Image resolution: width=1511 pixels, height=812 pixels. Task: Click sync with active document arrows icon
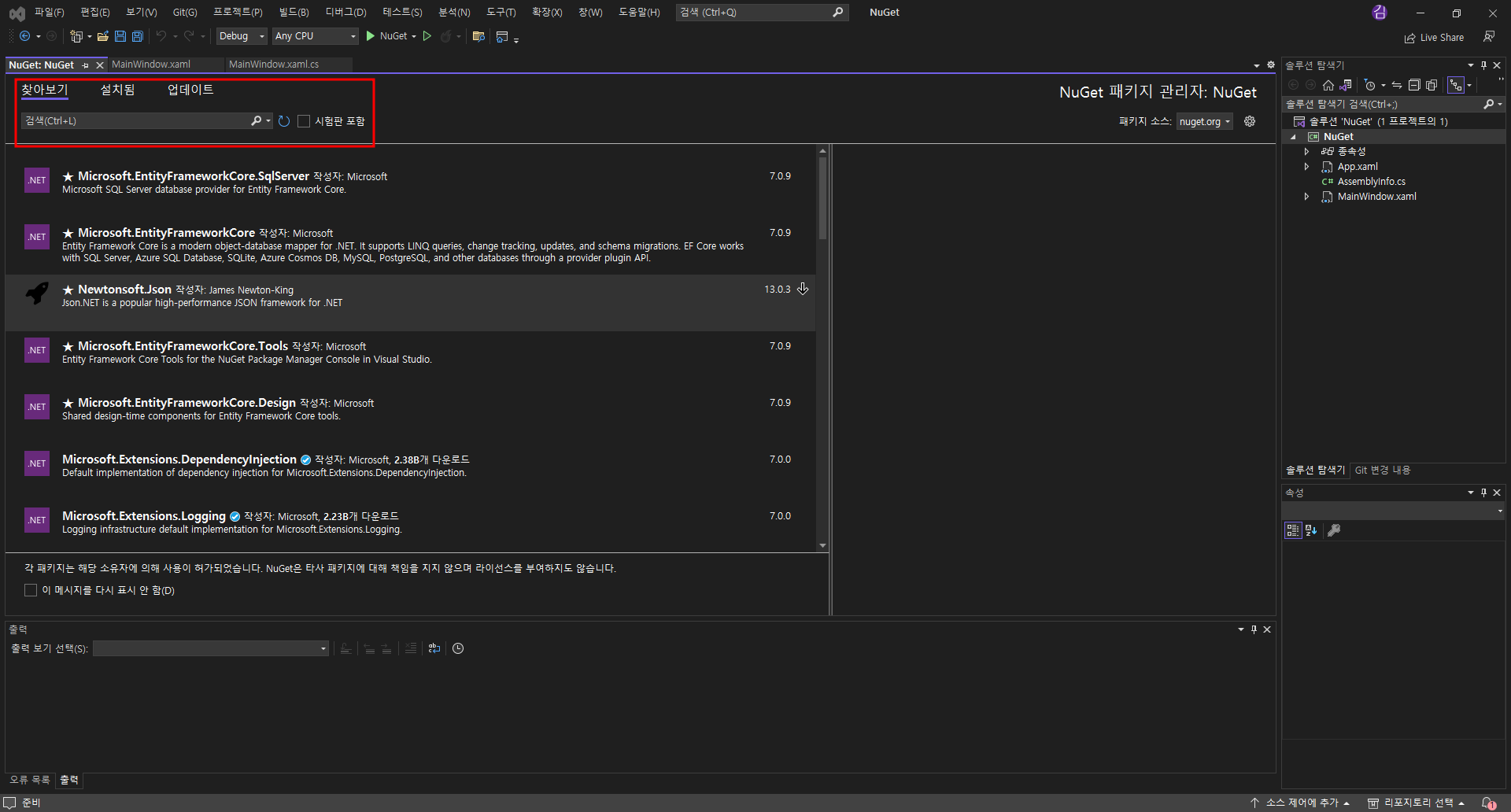click(x=1397, y=85)
